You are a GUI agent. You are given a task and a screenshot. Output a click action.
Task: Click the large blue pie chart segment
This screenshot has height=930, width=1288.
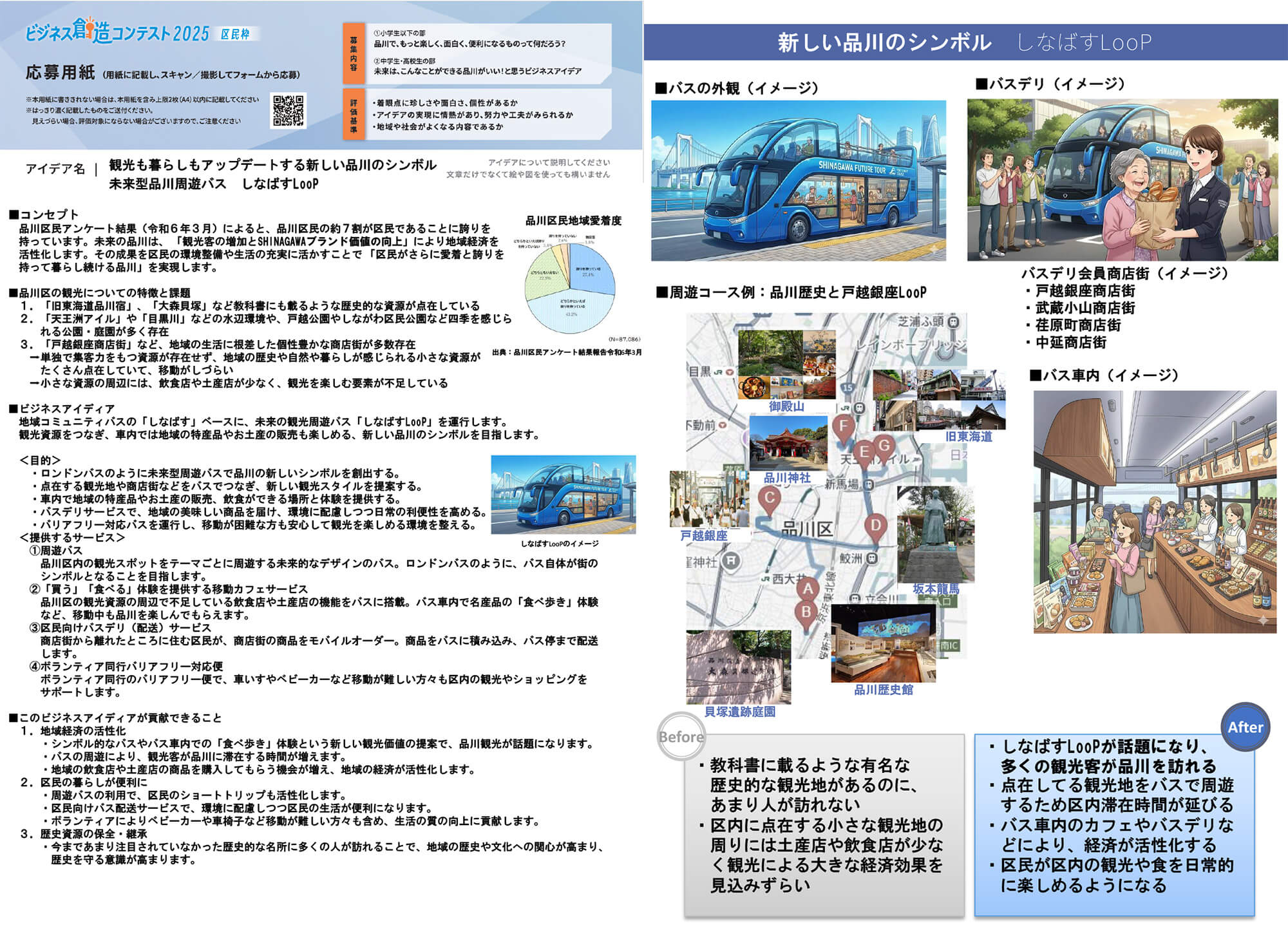tap(571, 310)
